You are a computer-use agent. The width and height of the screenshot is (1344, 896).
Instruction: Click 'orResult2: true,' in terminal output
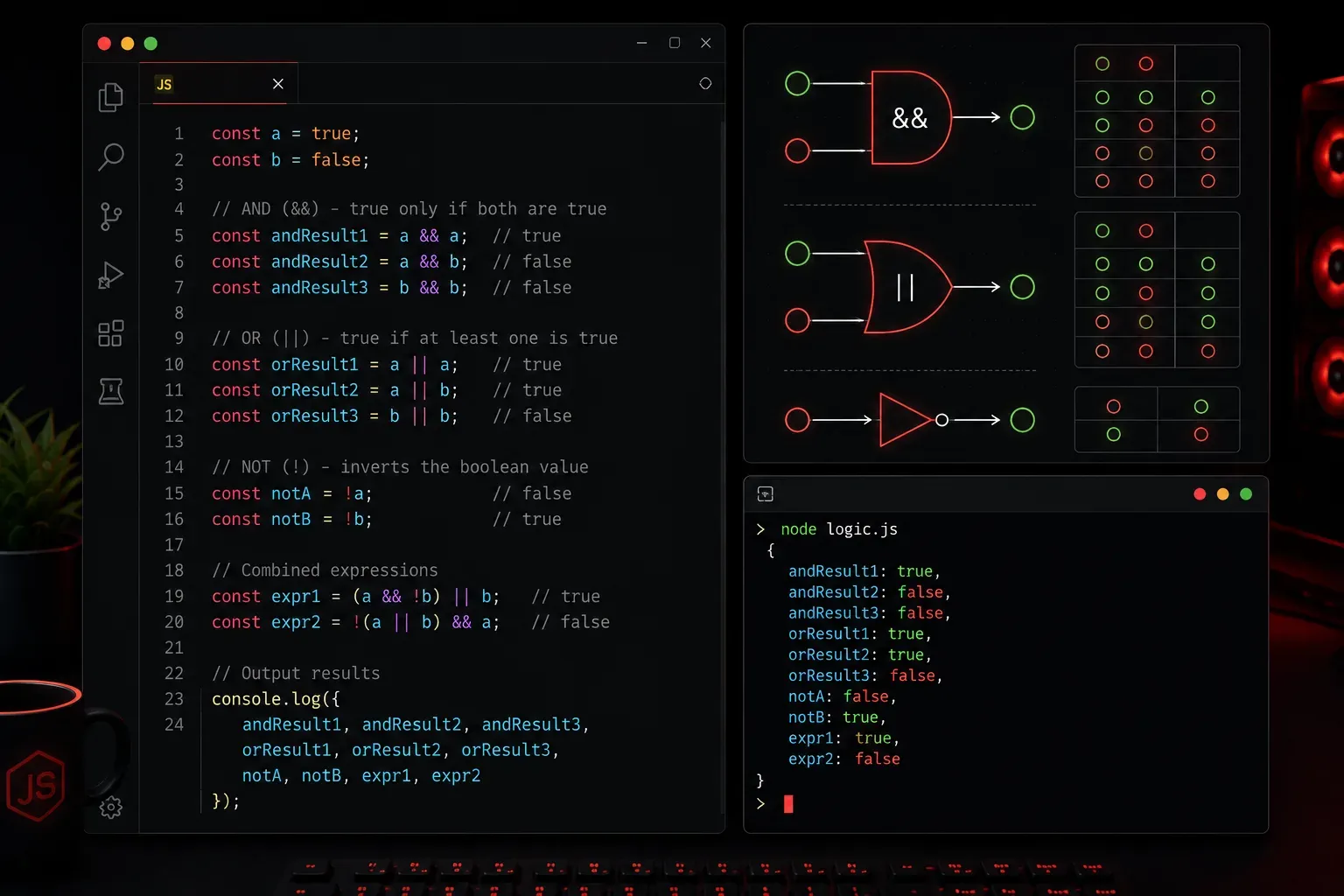(860, 654)
